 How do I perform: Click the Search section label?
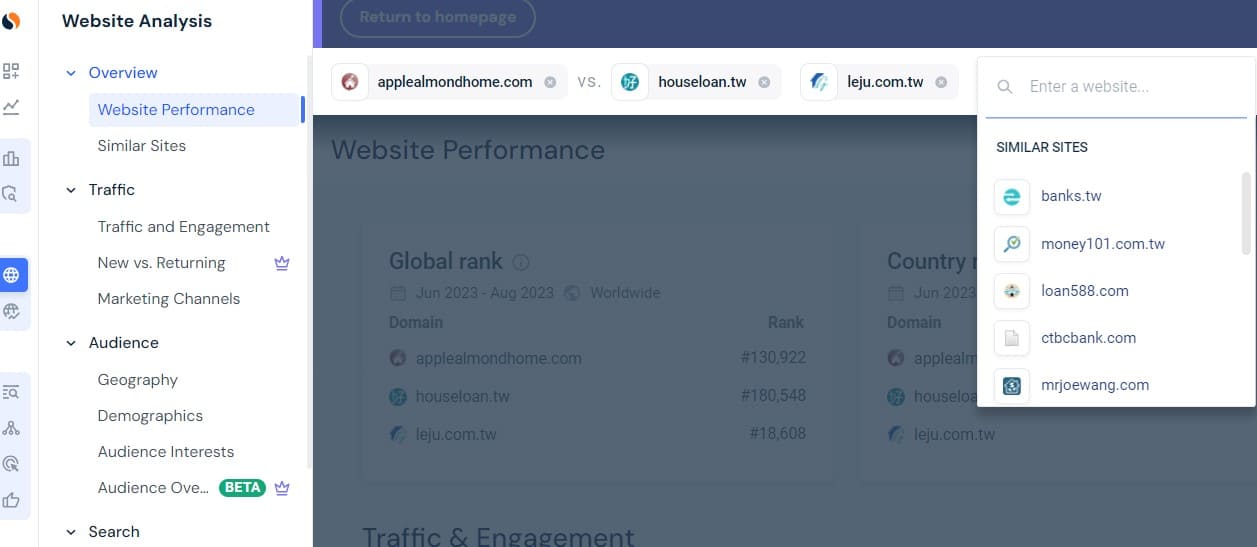click(114, 532)
